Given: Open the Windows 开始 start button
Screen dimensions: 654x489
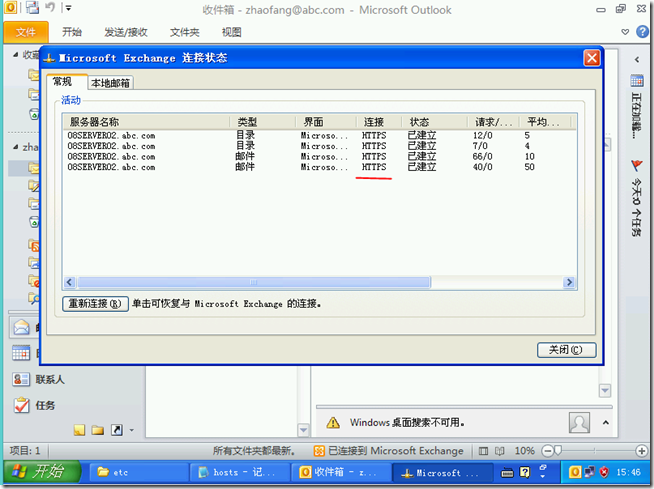Looking at the screenshot, I should pos(42,472).
